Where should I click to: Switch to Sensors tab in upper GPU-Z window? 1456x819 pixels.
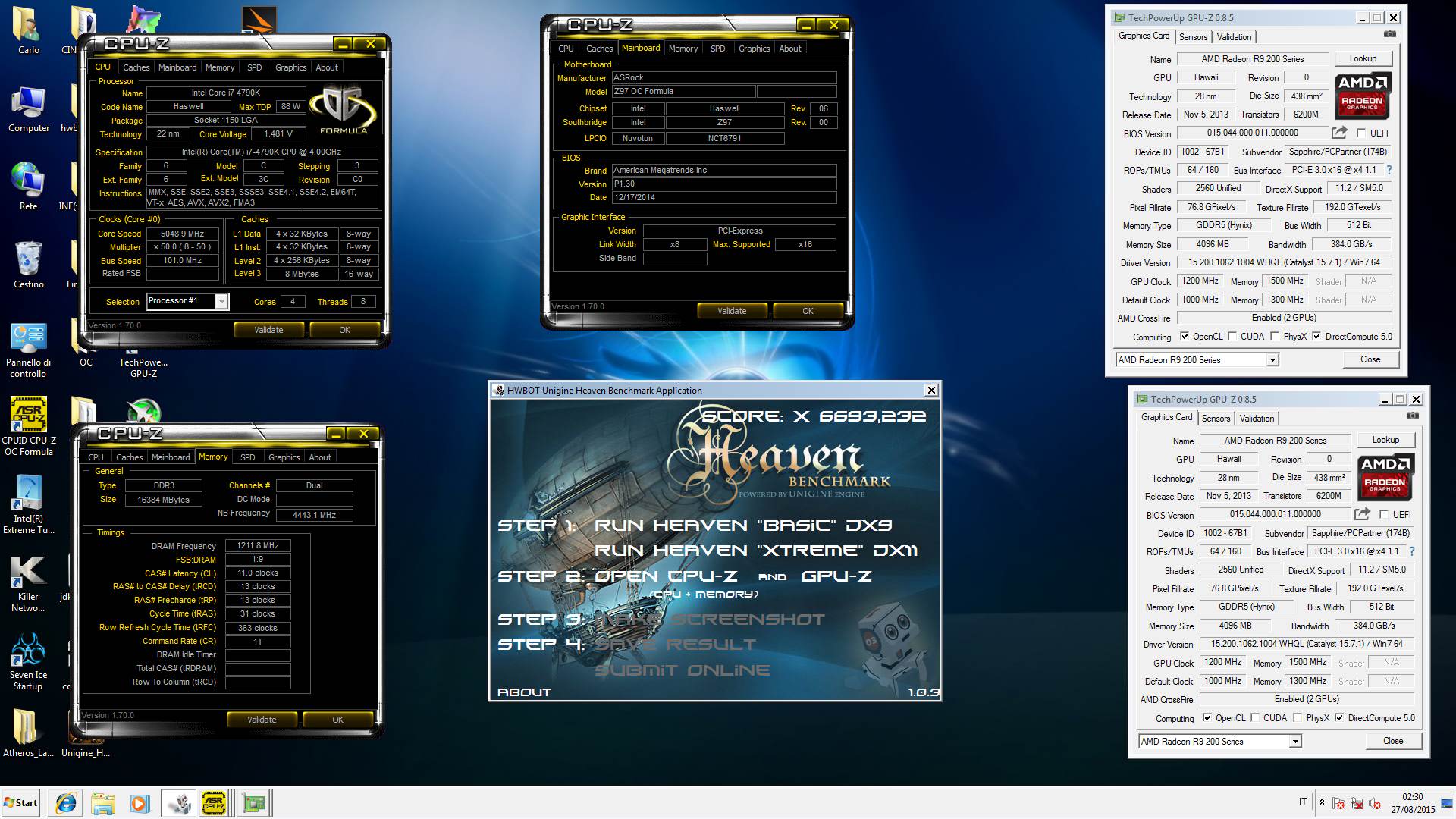(x=1193, y=37)
